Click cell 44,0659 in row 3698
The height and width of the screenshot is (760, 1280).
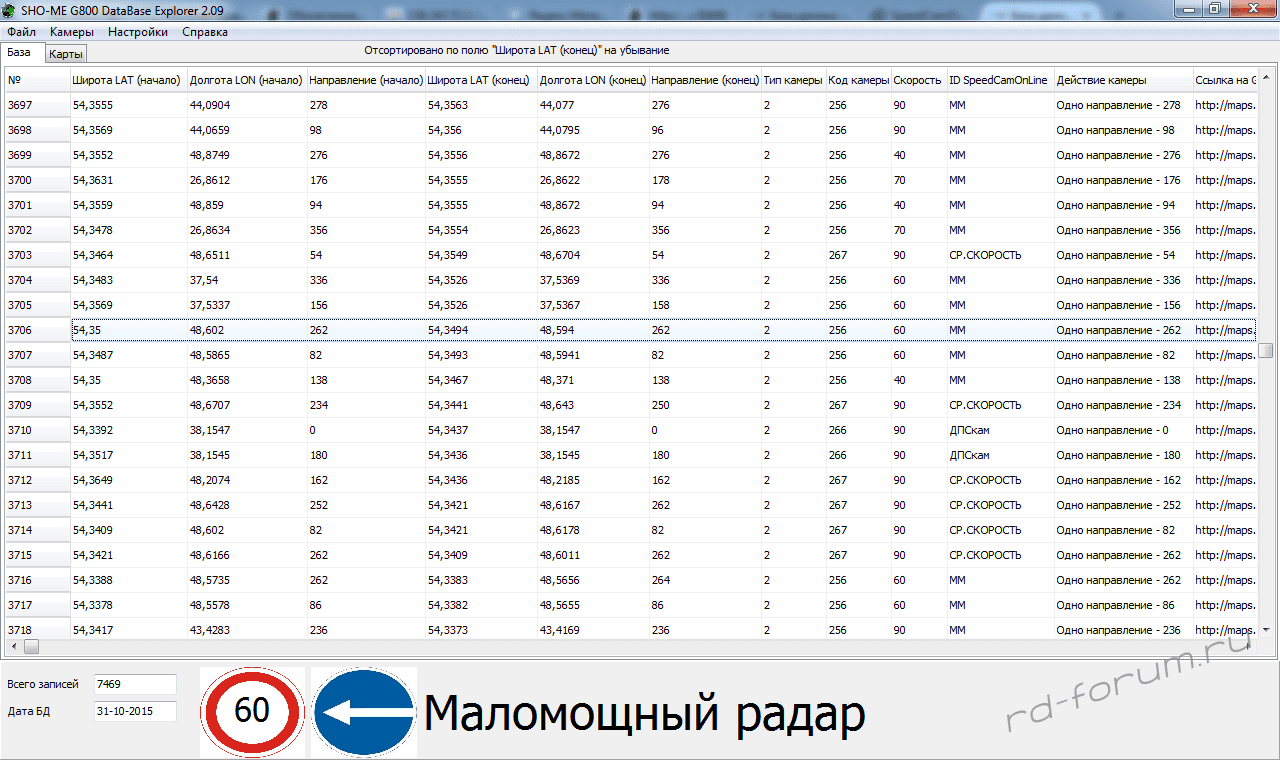246,130
